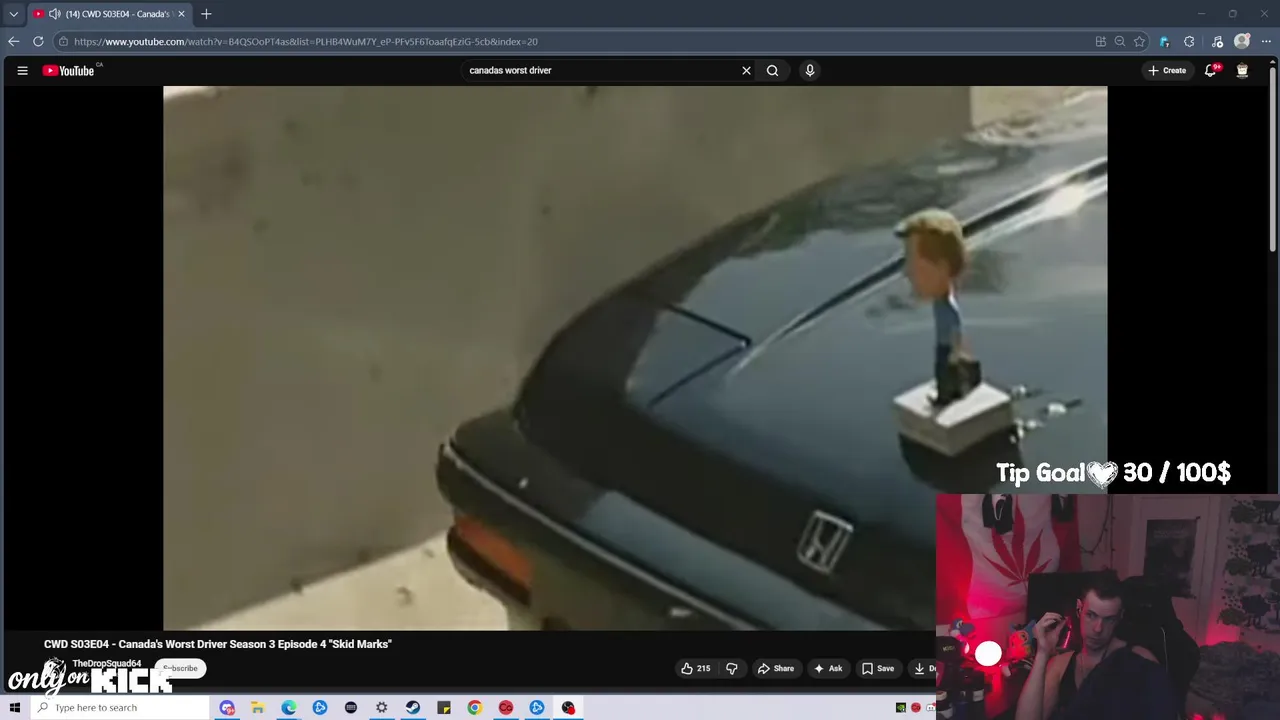Screen dimensions: 1280x720
Task: Click the video title text
Action: [x=218, y=644]
